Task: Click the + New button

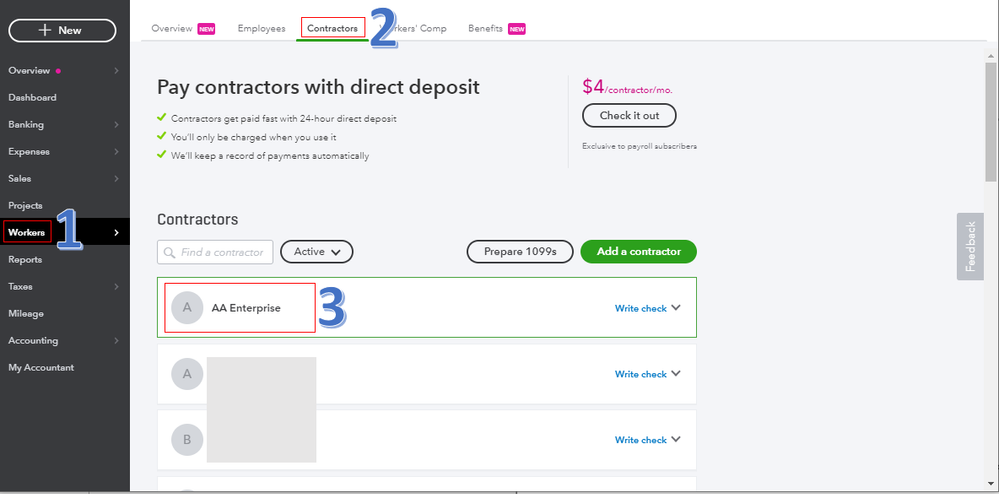Action: 62,30
